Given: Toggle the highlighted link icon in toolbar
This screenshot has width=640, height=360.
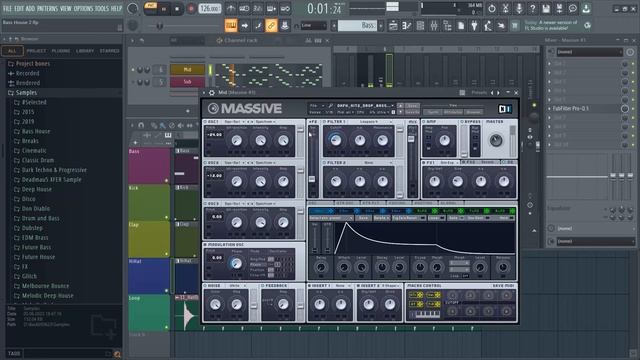Looking at the screenshot, I should point(271,26).
